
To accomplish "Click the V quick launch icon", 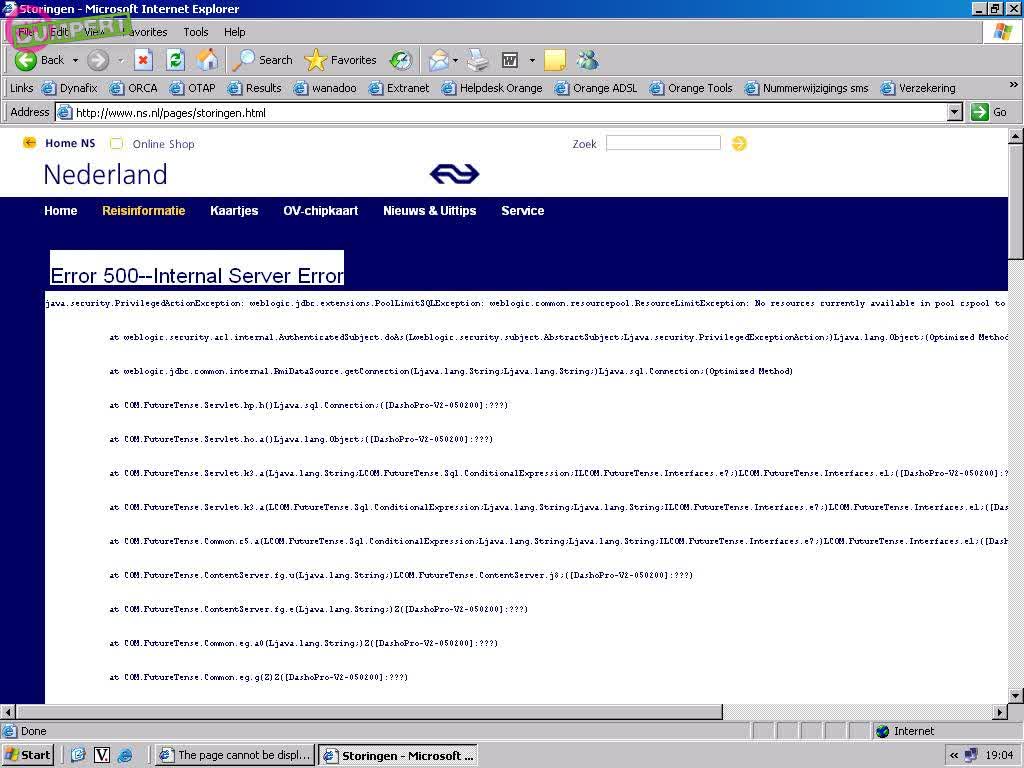I will point(102,755).
